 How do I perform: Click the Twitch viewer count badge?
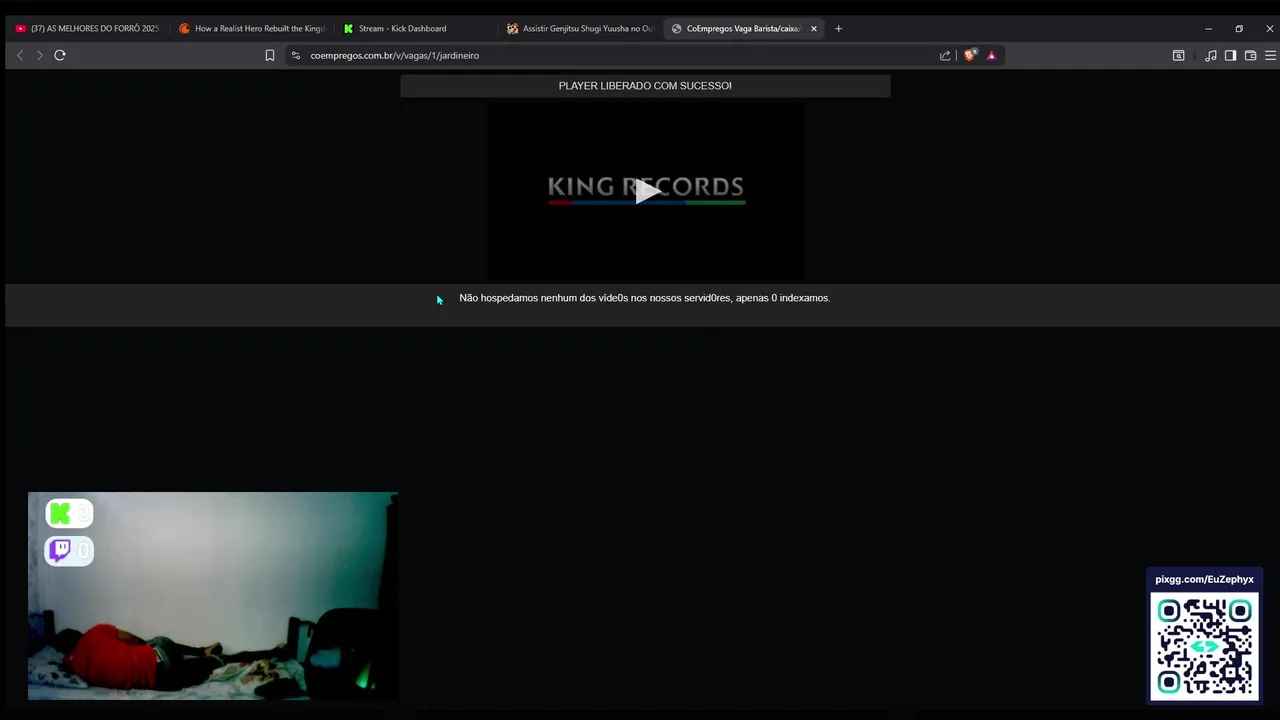coord(69,550)
